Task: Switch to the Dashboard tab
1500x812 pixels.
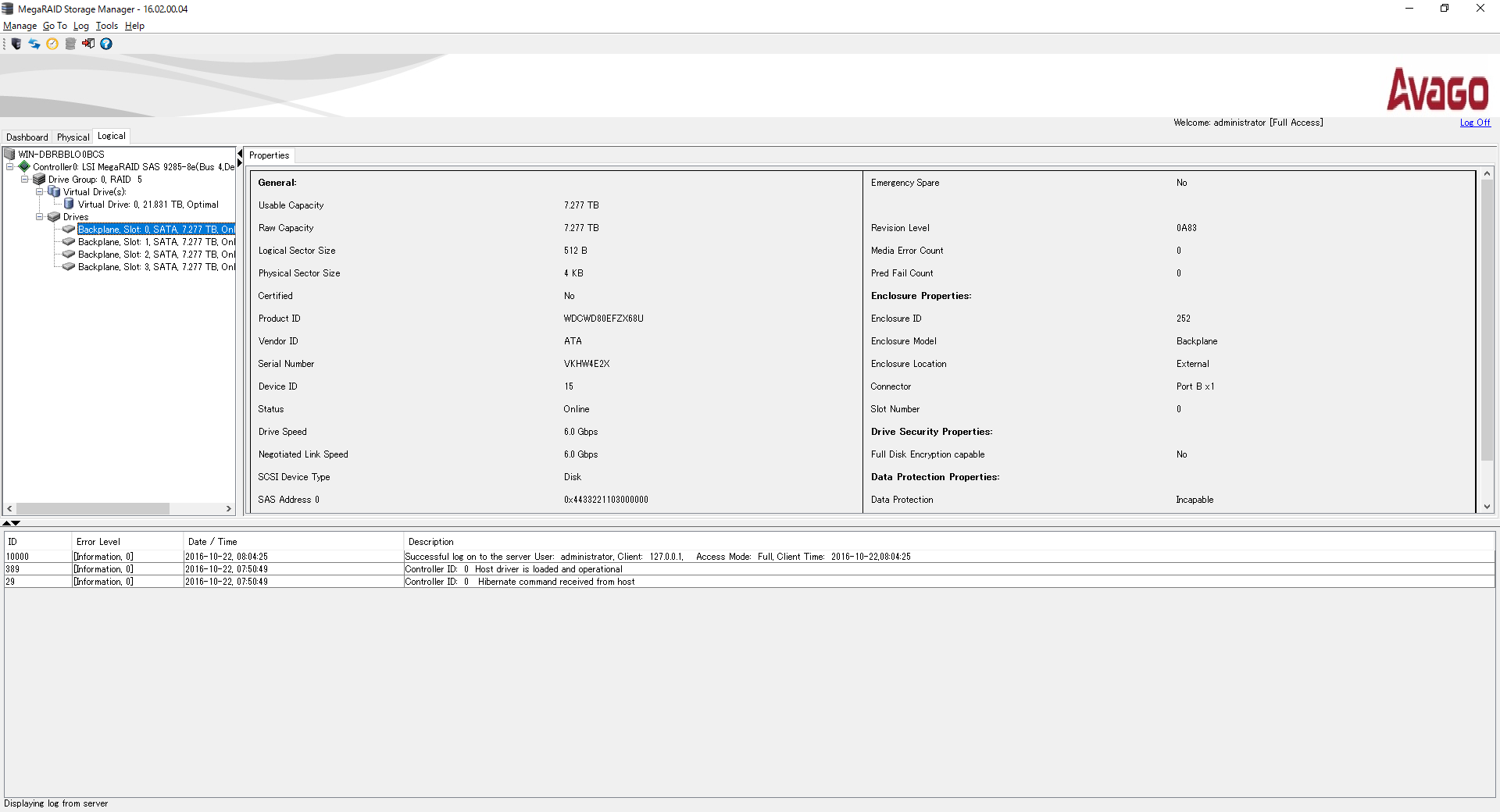Action: [x=27, y=137]
